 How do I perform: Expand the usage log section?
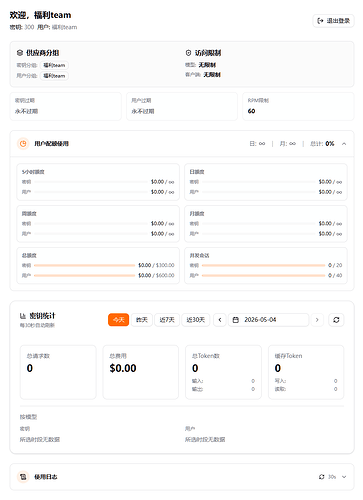coord(344,477)
